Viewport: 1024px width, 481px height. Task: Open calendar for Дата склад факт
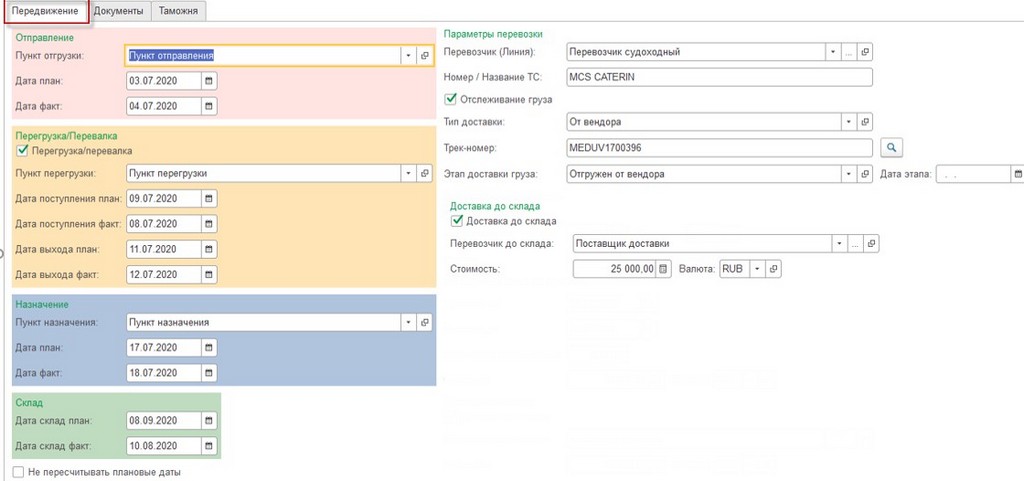(209, 445)
